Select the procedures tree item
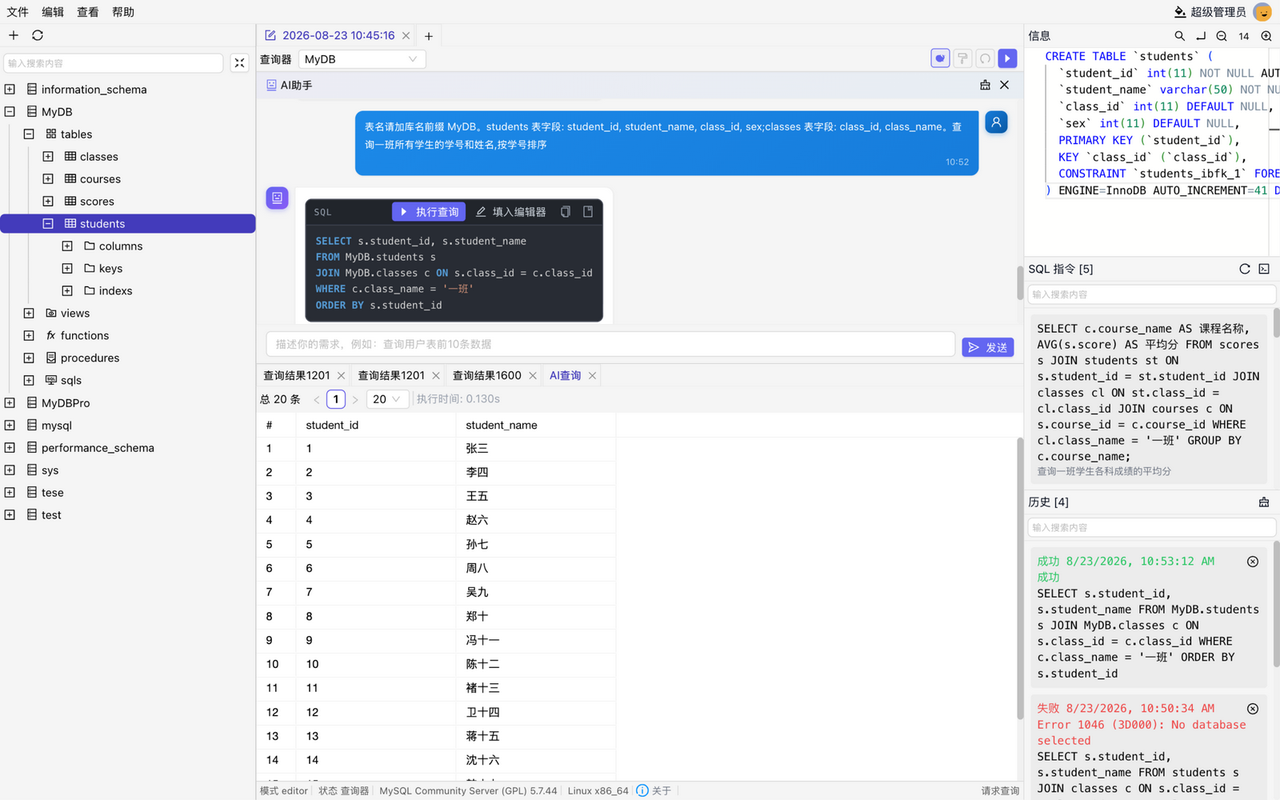Viewport: 1280px width, 800px height. click(x=90, y=358)
